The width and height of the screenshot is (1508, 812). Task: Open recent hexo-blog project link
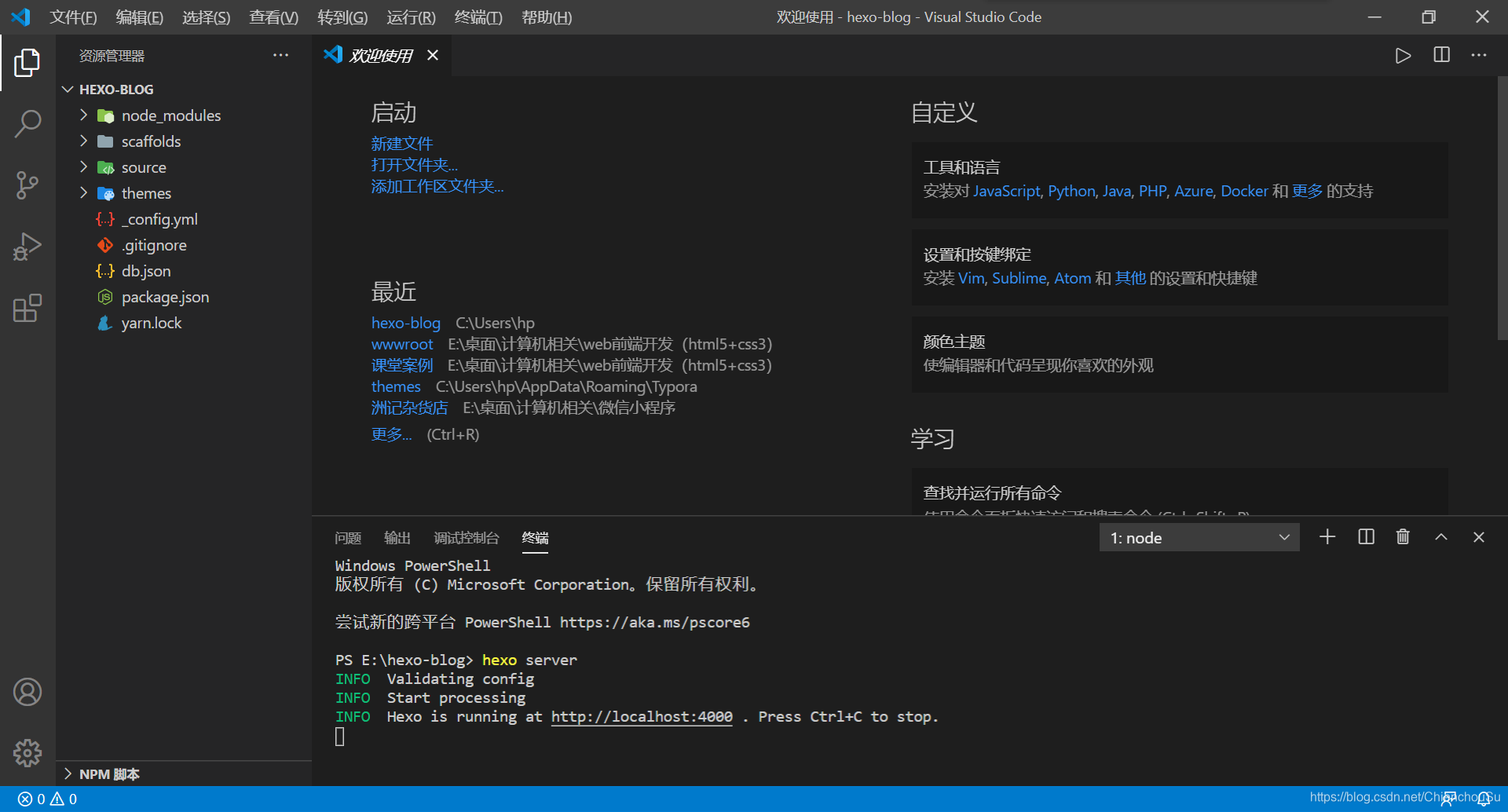[405, 323]
